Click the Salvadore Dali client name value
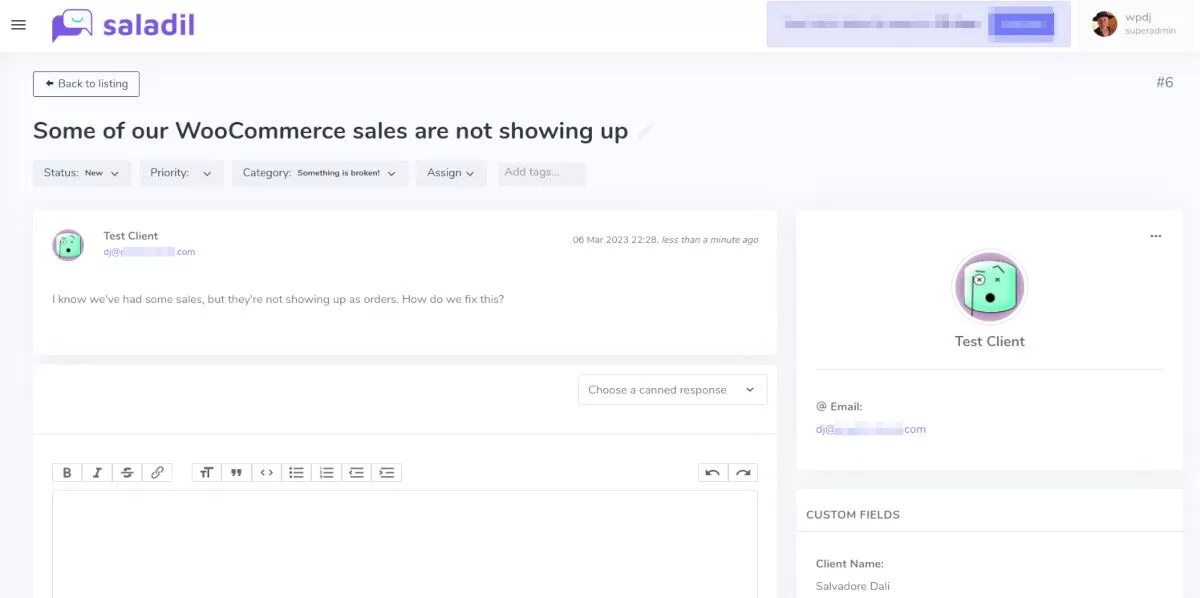The width and height of the screenshot is (1200, 598). click(853, 586)
